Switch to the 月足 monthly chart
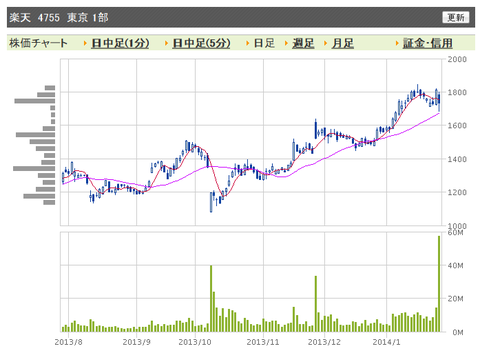 click(343, 43)
